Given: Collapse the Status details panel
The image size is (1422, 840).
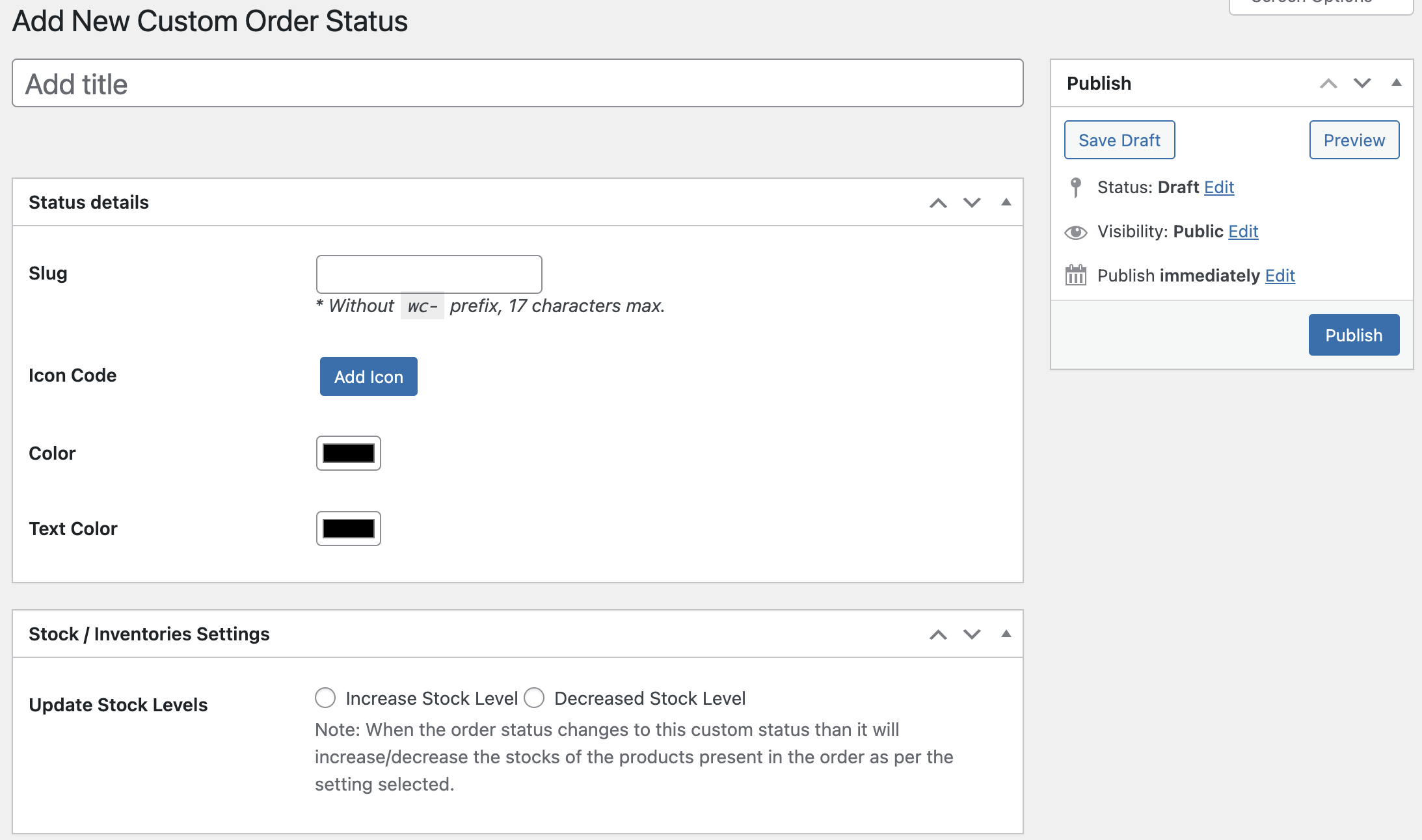Looking at the screenshot, I should click(1006, 202).
